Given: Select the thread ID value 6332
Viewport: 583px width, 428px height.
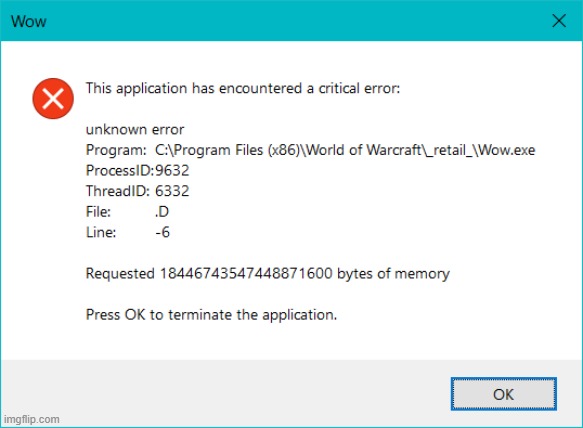Looking at the screenshot, I should pos(172,191).
